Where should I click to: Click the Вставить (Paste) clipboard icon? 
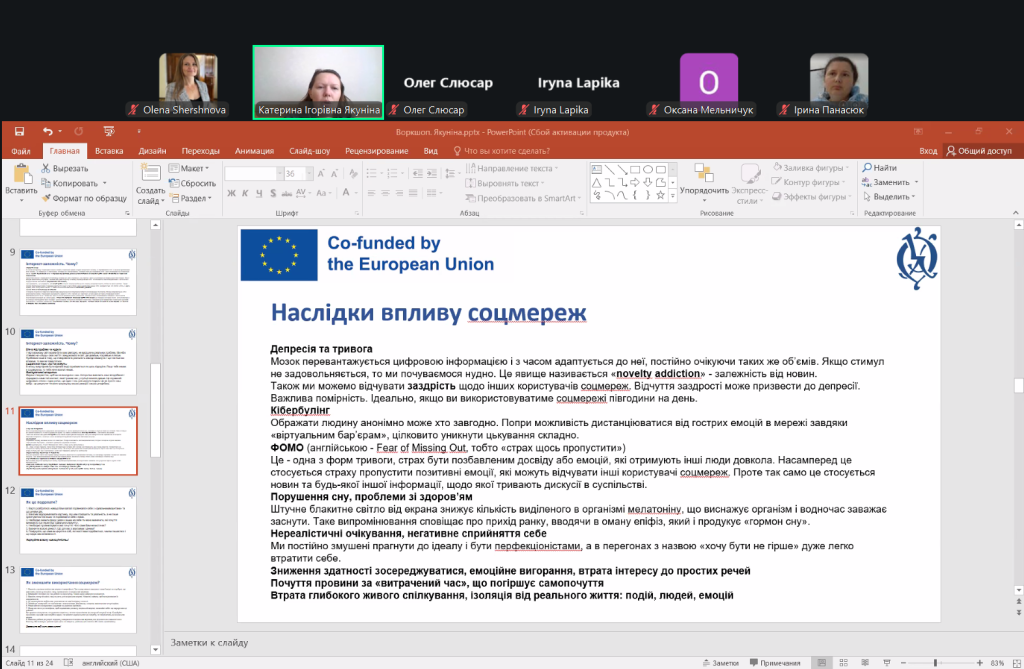(x=20, y=176)
